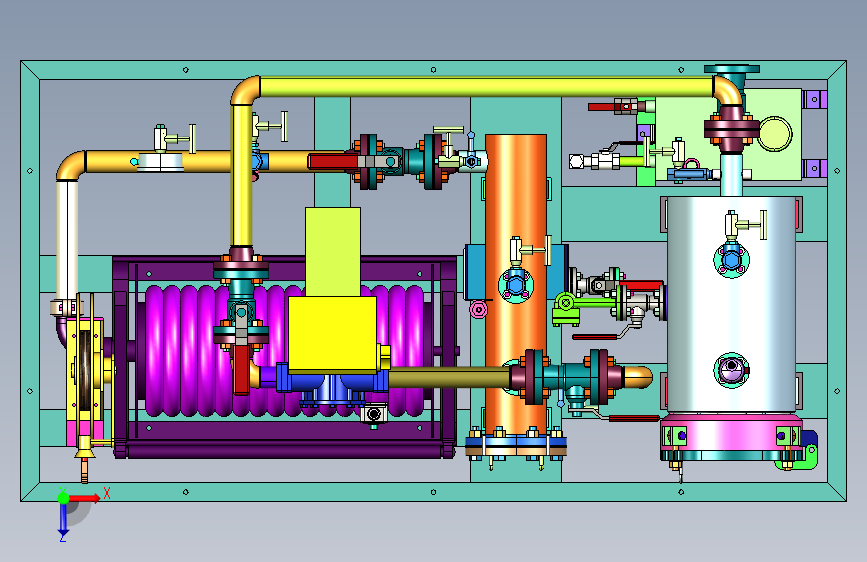
Task: Select the upper purple bracket on the right edge
Action: pos(814,100)
